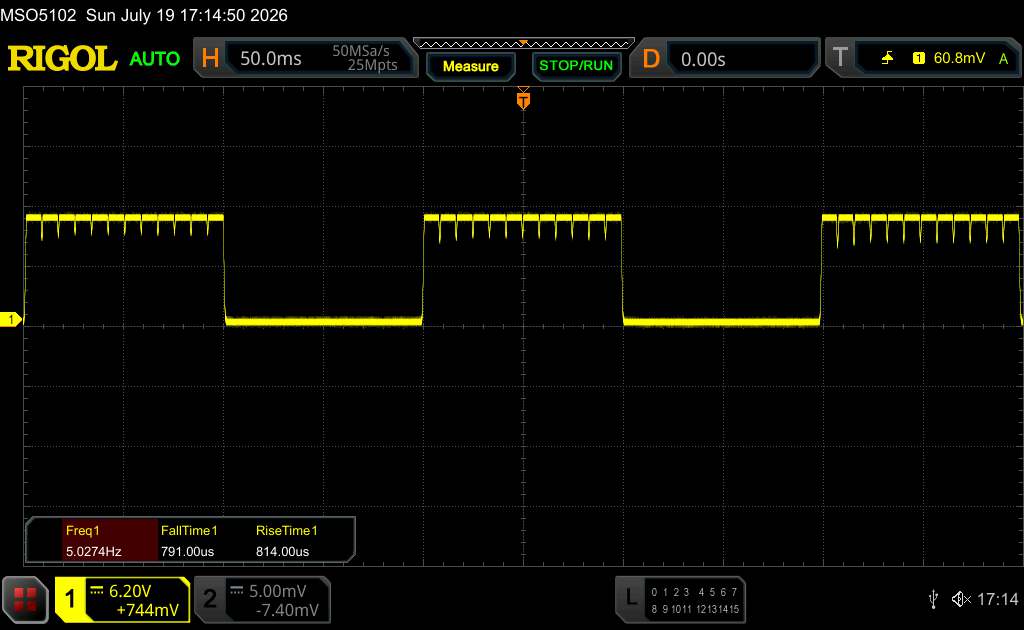The height and width of the screenshot is (630, 1024).
Task: Click the trigger source channel 1 indicator
Action: click(918, 58)
